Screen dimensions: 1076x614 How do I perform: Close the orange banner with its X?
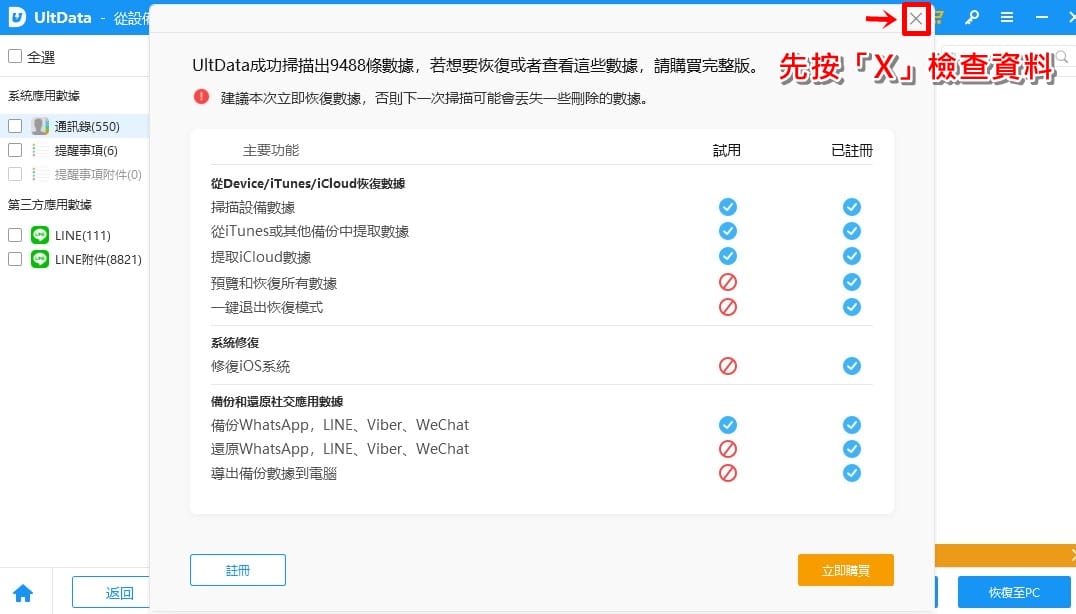(x=1073, y=554)
